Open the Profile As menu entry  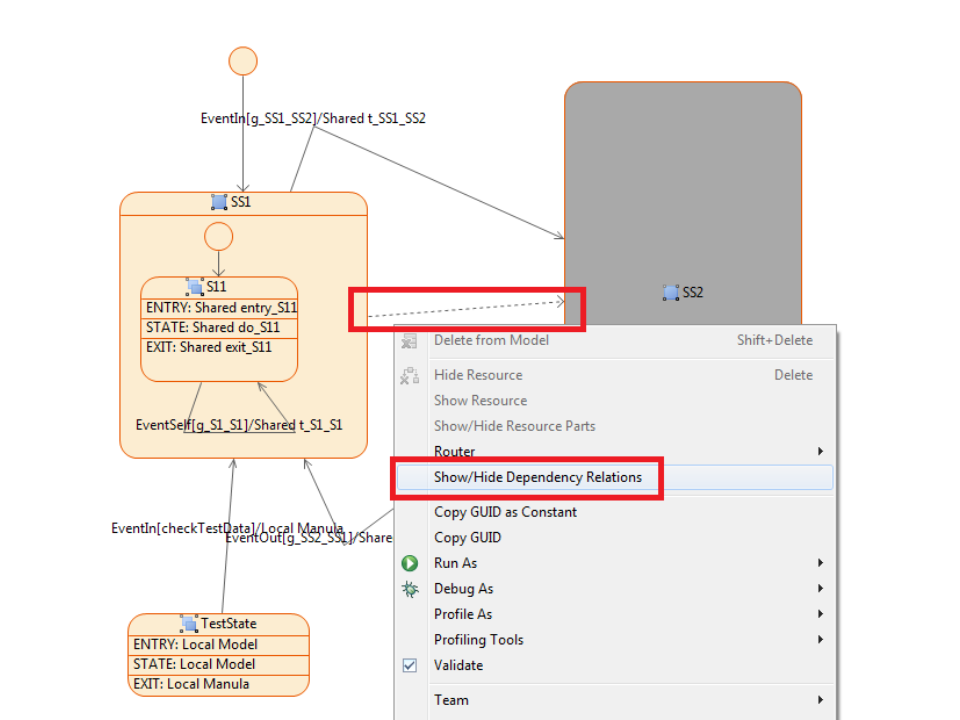pyautogui.click(x=463, y=614)
